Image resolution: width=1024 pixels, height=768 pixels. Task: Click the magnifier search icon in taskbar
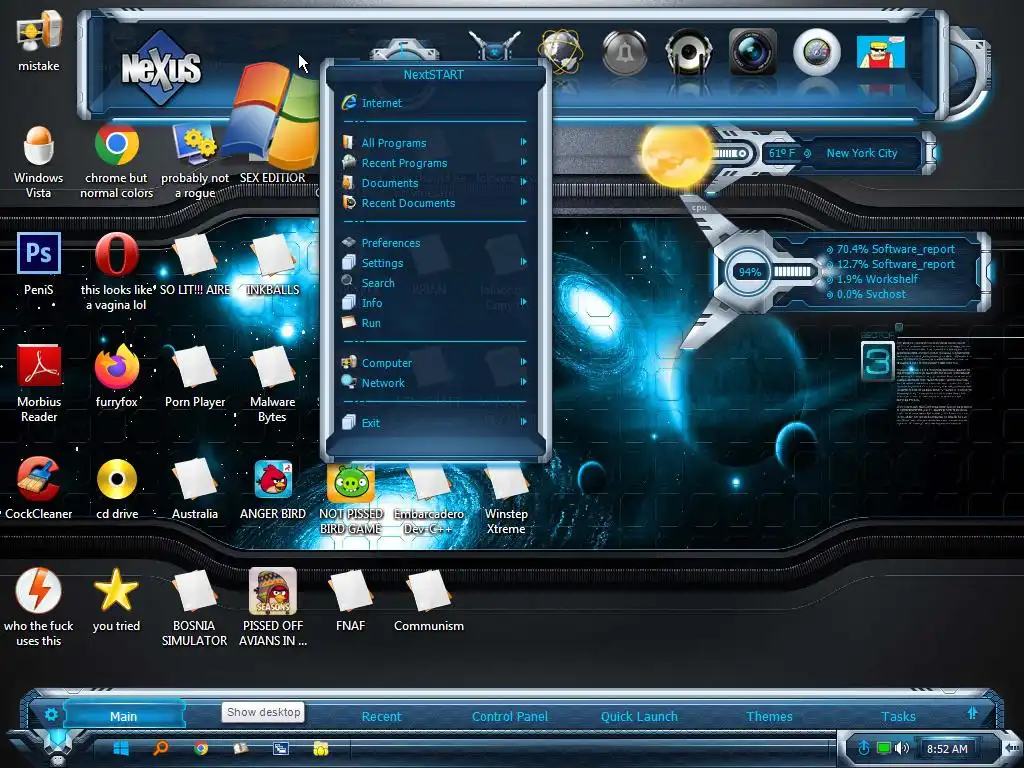point(161,748)
